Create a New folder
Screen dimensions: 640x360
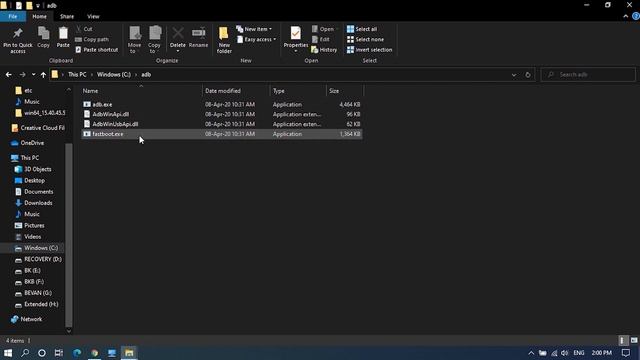coord(224,40)
